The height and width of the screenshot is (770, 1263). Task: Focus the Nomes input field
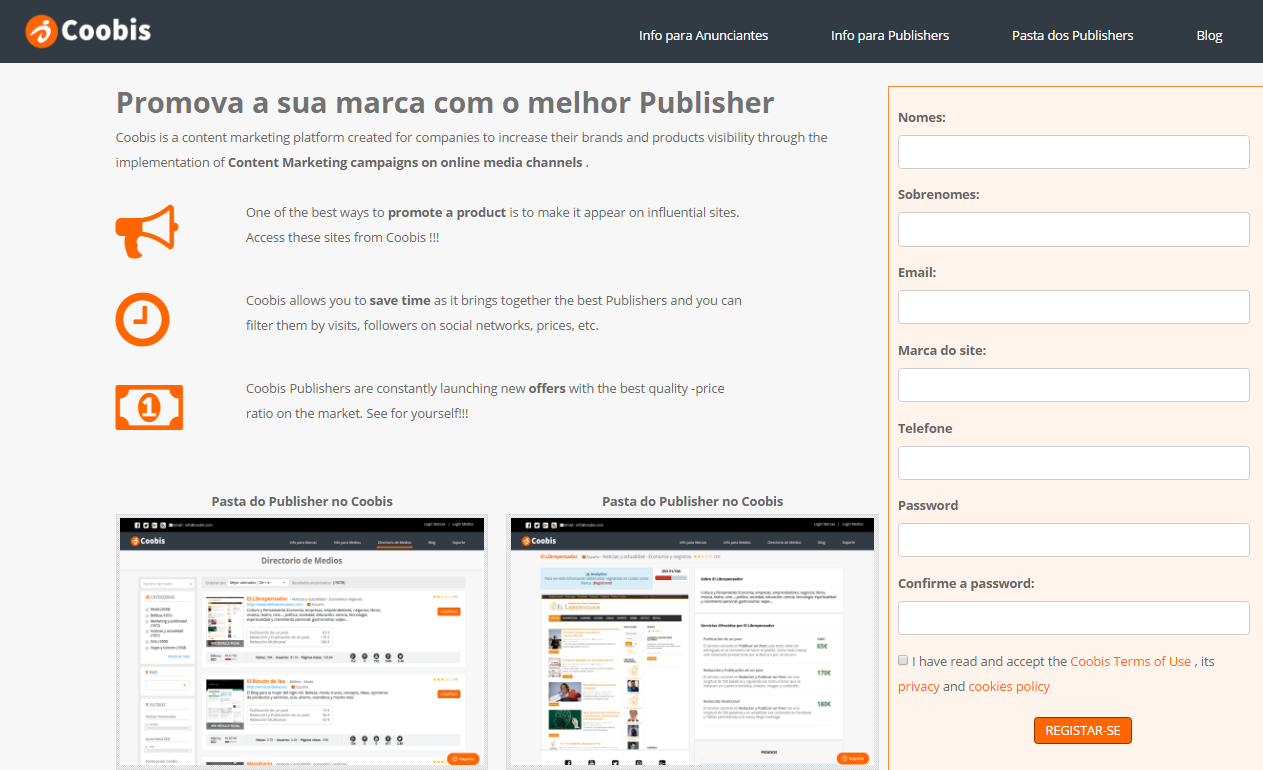[x=1074, y=152]
